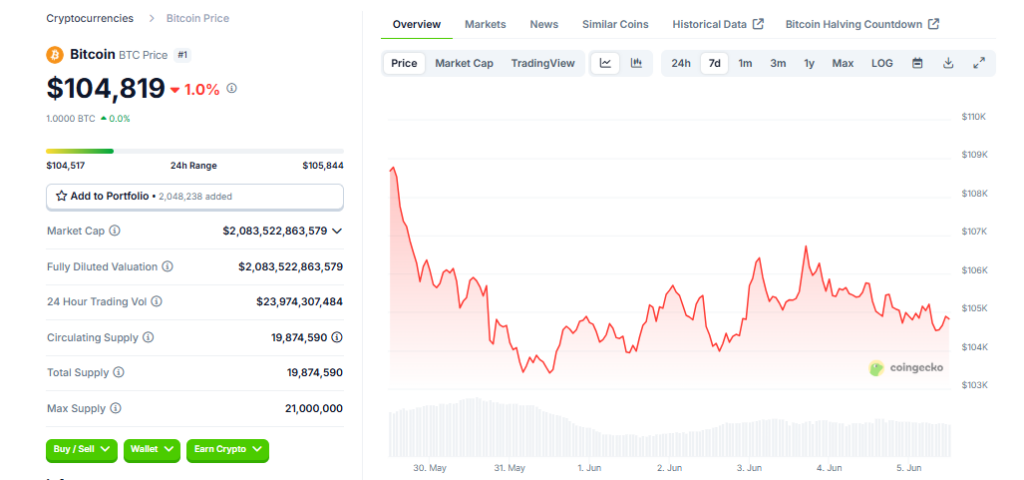Viewport: 1024px width, 480px height.
Task: Switch to the News tab
Action: tap(544, 24)
